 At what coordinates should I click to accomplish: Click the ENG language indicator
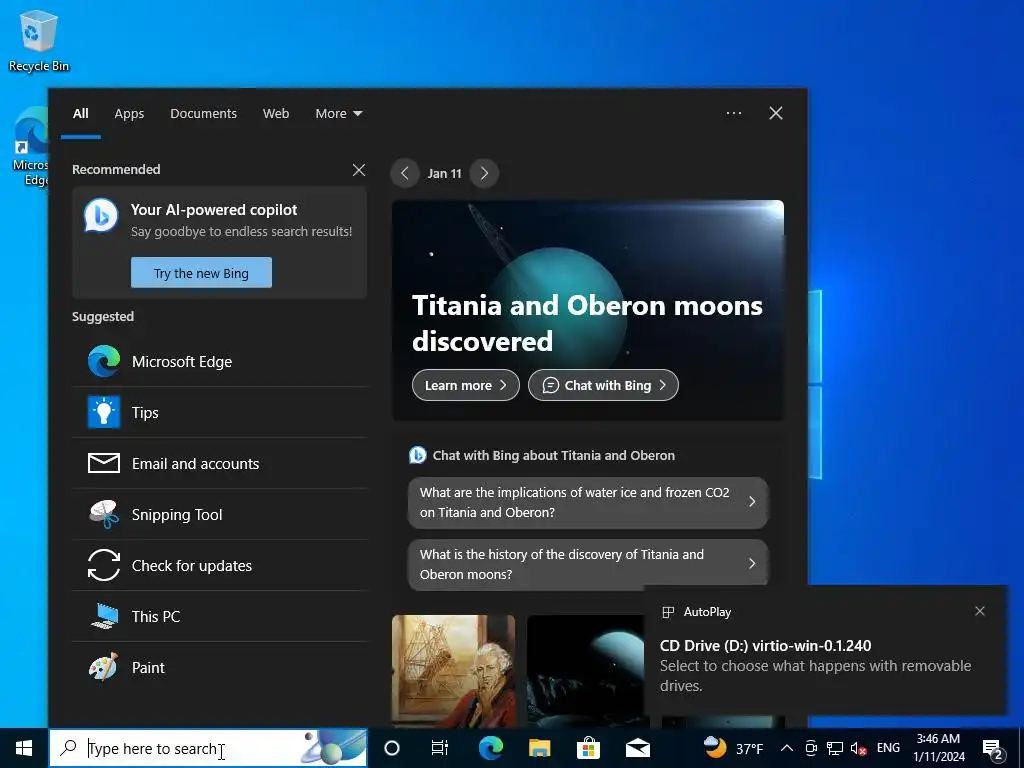coord(888,748)
